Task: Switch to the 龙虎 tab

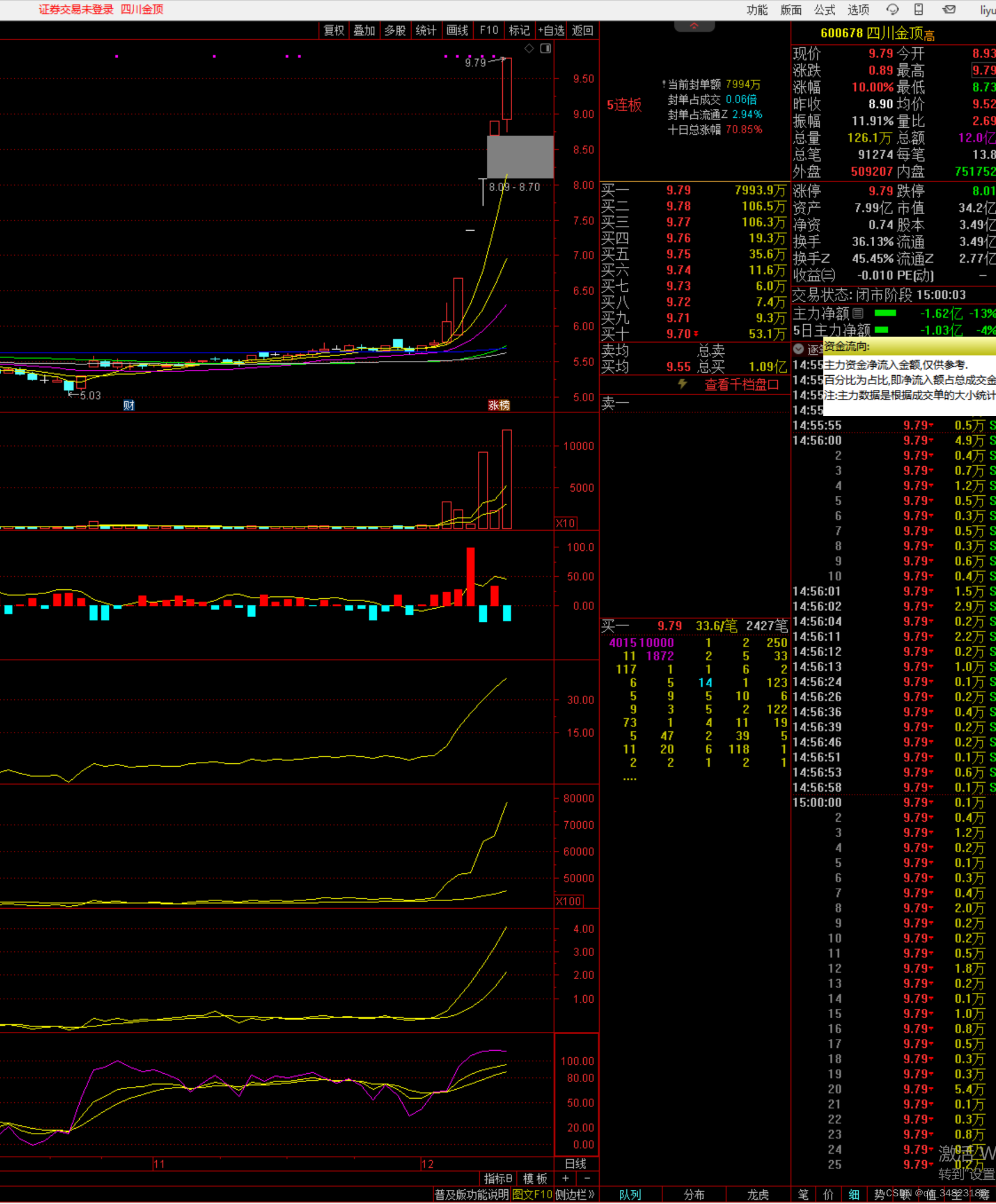Action: click(x=758, y=1195)
